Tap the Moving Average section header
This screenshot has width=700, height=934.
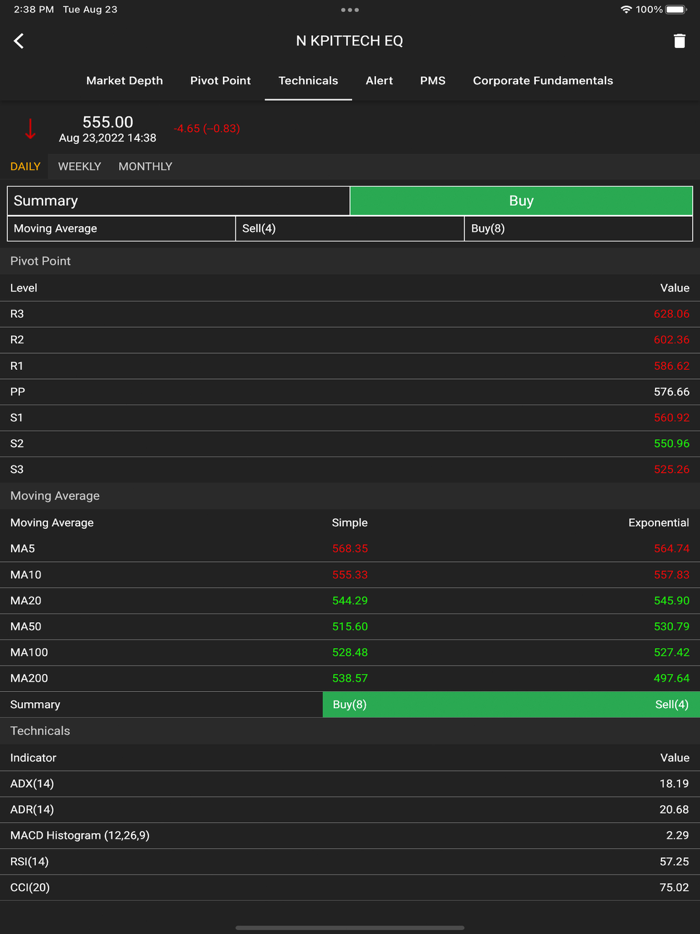coord(350,496)
